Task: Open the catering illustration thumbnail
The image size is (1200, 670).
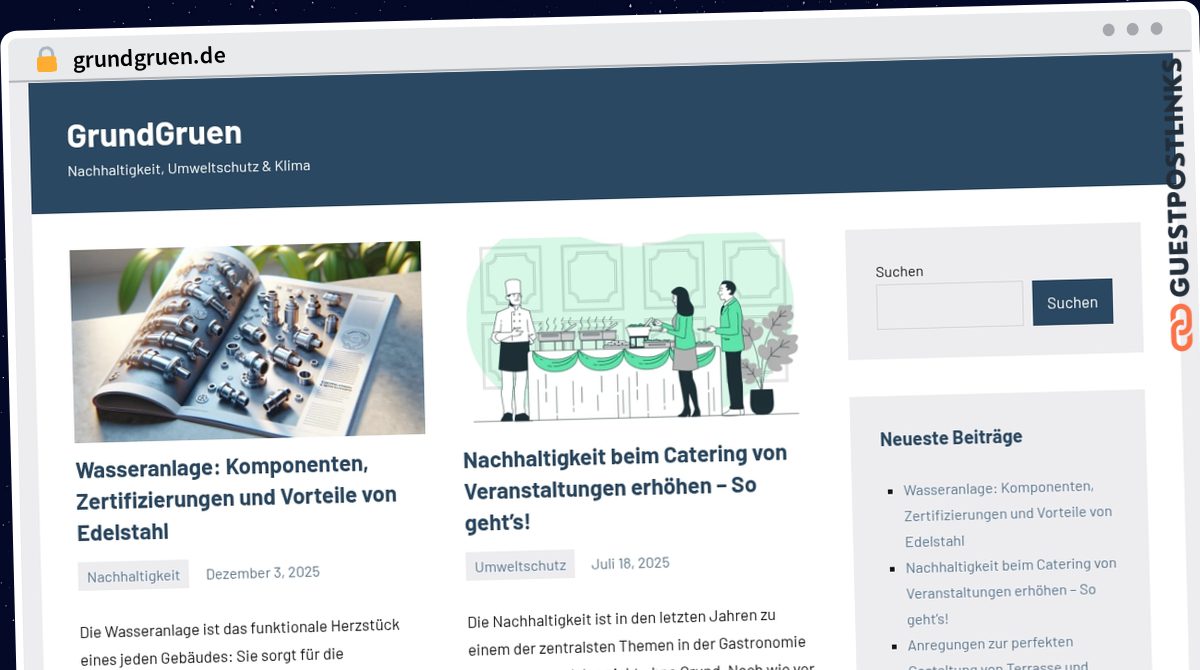Action: point(635,329)
